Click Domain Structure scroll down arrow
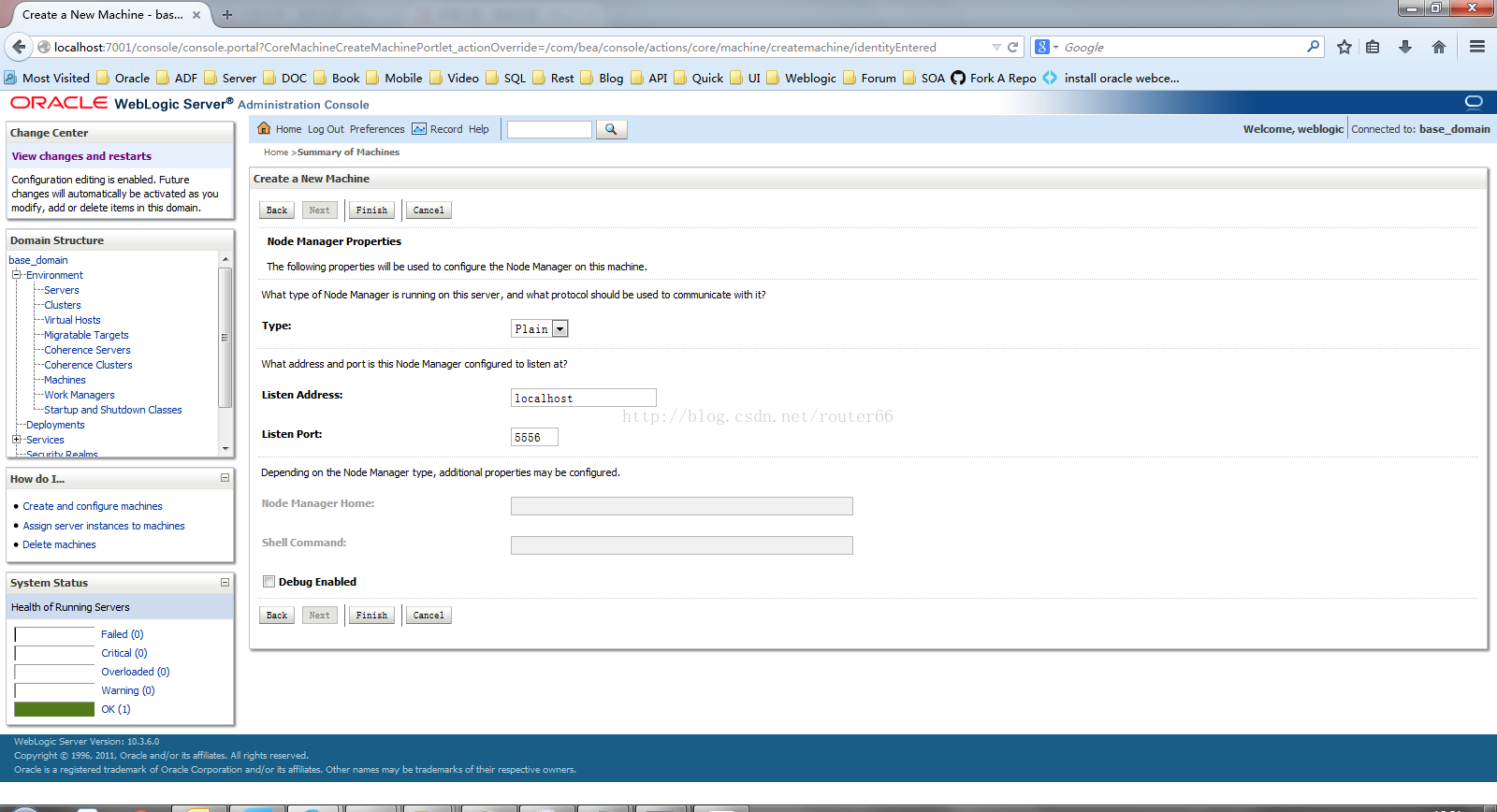 coord(225,449)
